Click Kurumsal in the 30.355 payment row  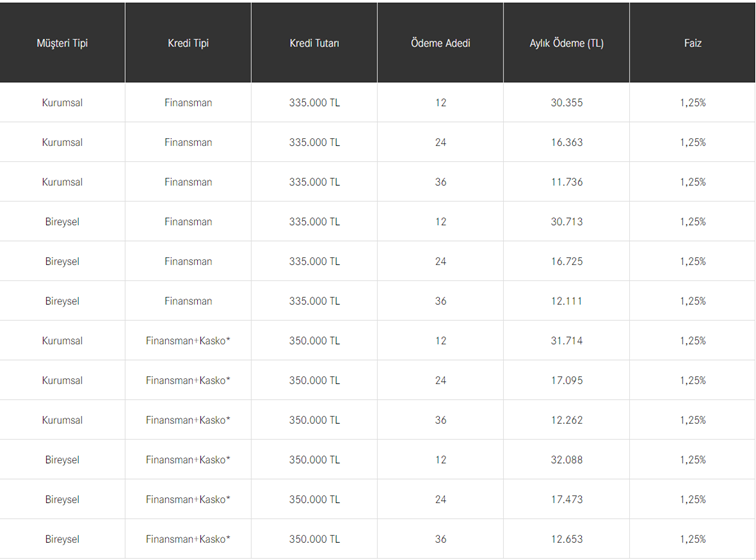coord(62,103)
